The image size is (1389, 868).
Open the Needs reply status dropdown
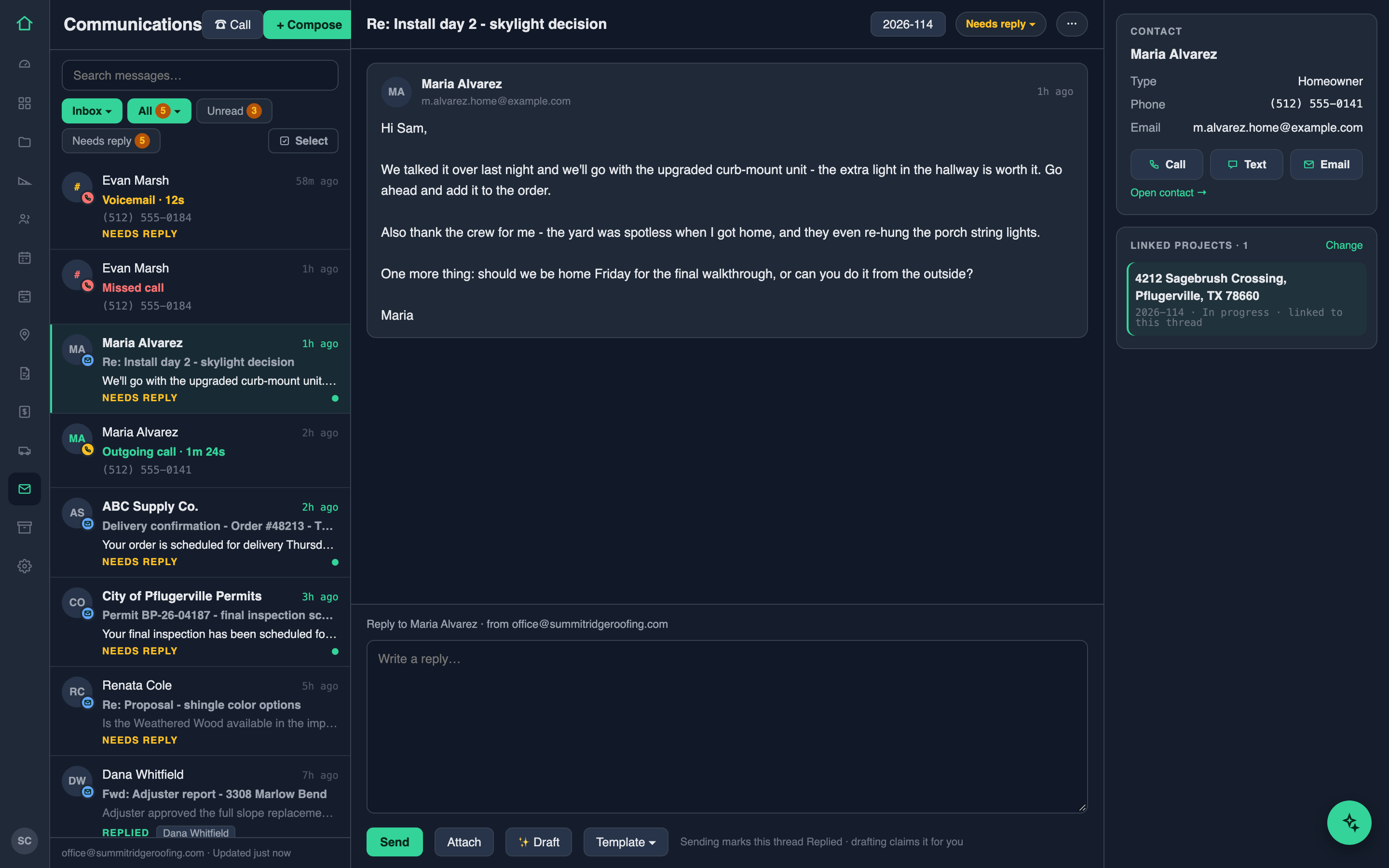click(1000, 24)
